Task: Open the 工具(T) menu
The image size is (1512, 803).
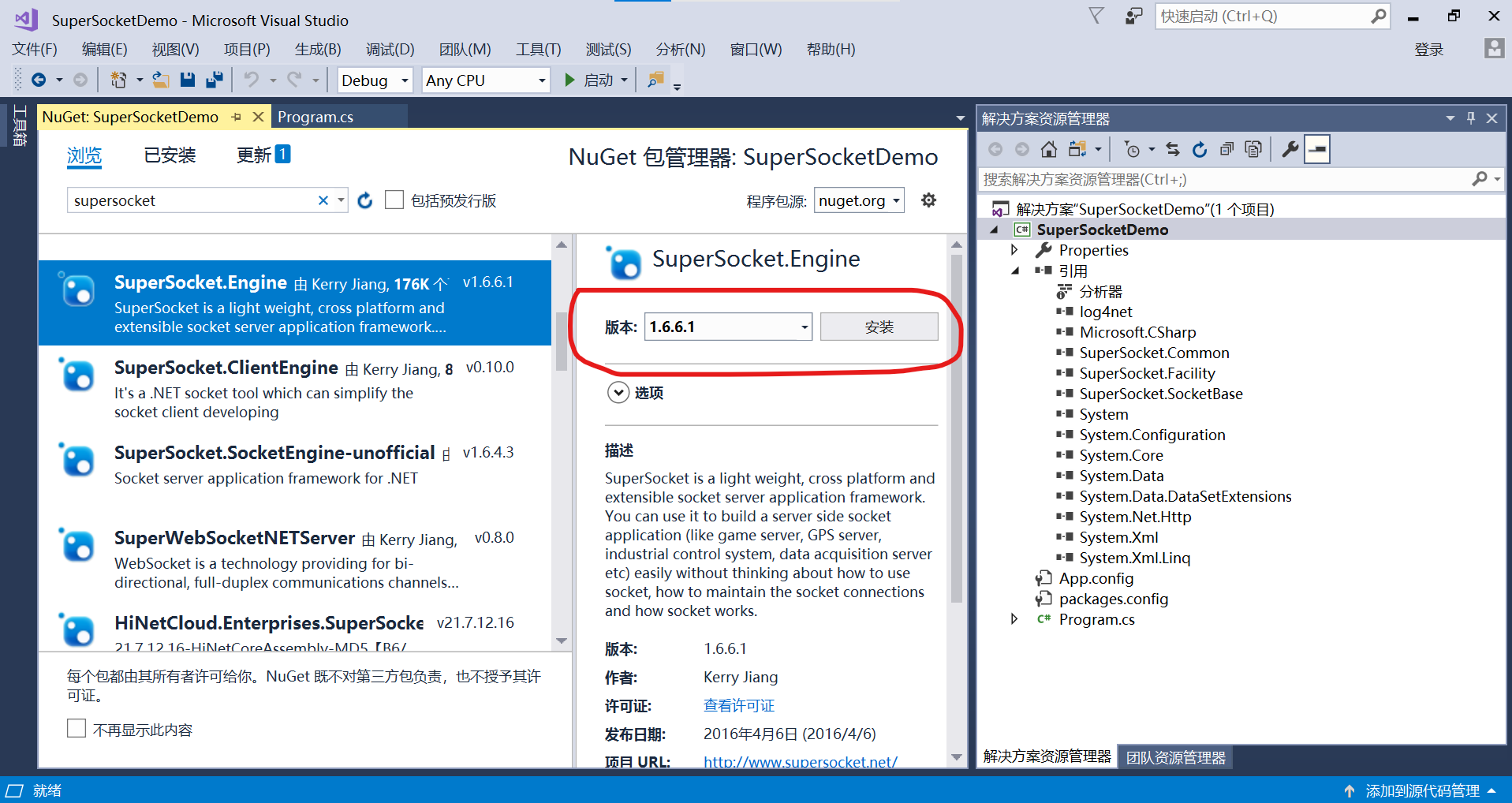Action: [x=538, y=49]
